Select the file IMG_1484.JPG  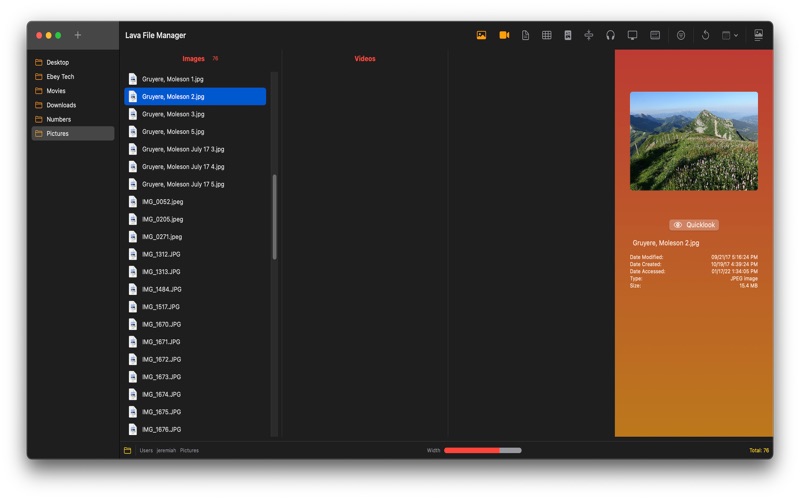pos(162,289)
